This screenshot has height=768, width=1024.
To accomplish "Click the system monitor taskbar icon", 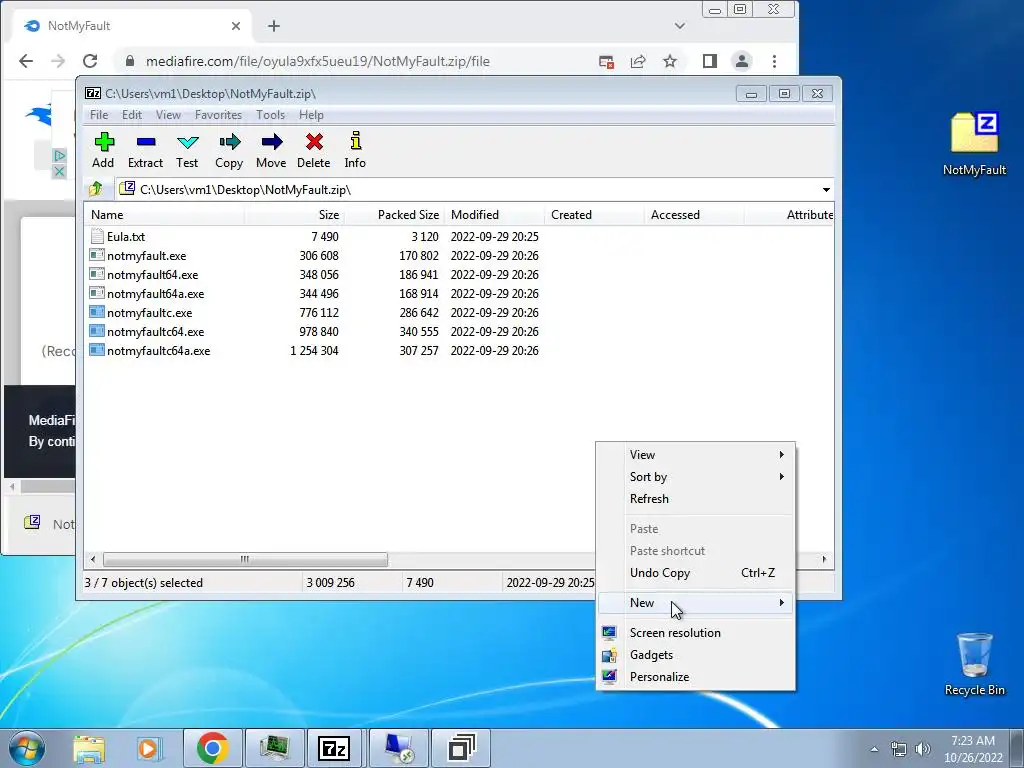I will (x=274, y=748).
